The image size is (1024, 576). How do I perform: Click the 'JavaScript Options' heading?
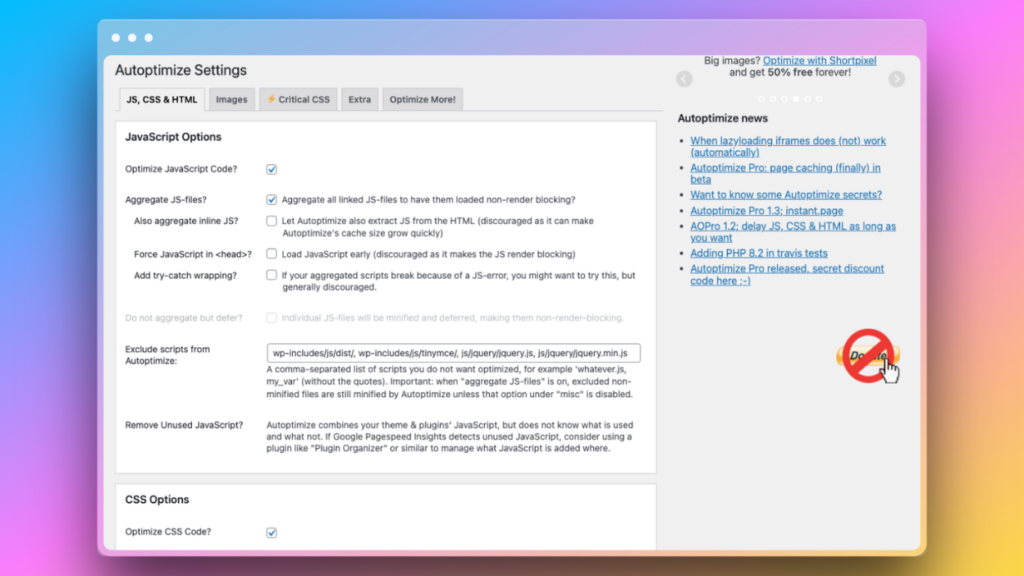(173, 136)
